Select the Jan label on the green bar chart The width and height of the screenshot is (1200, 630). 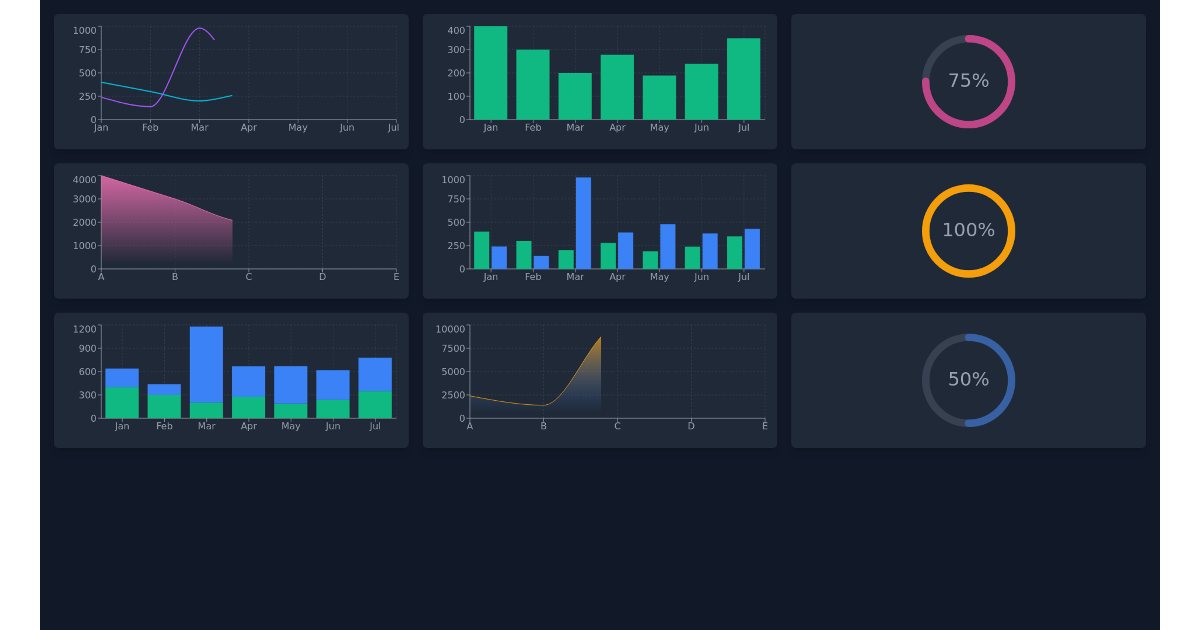490,128
